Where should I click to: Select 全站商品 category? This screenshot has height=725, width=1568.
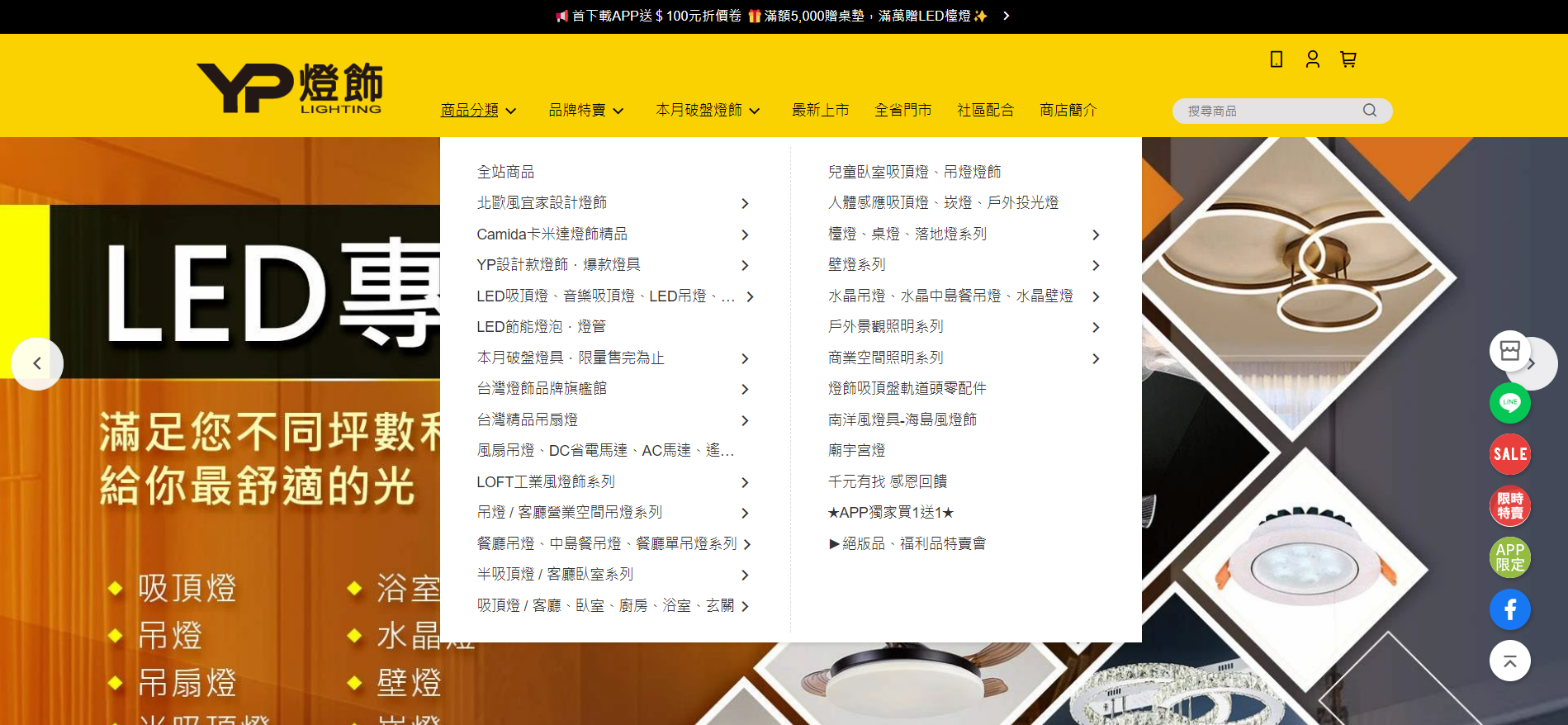coord(506,172)
